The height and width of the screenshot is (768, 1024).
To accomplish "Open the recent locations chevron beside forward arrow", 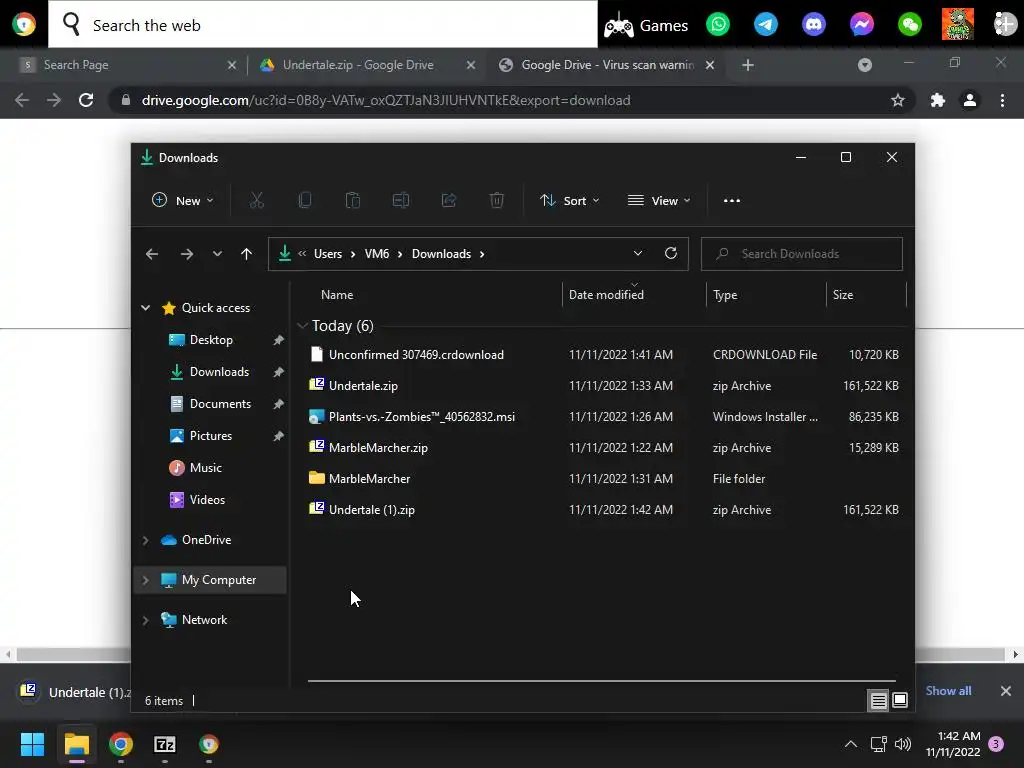I will coord(217,254).
